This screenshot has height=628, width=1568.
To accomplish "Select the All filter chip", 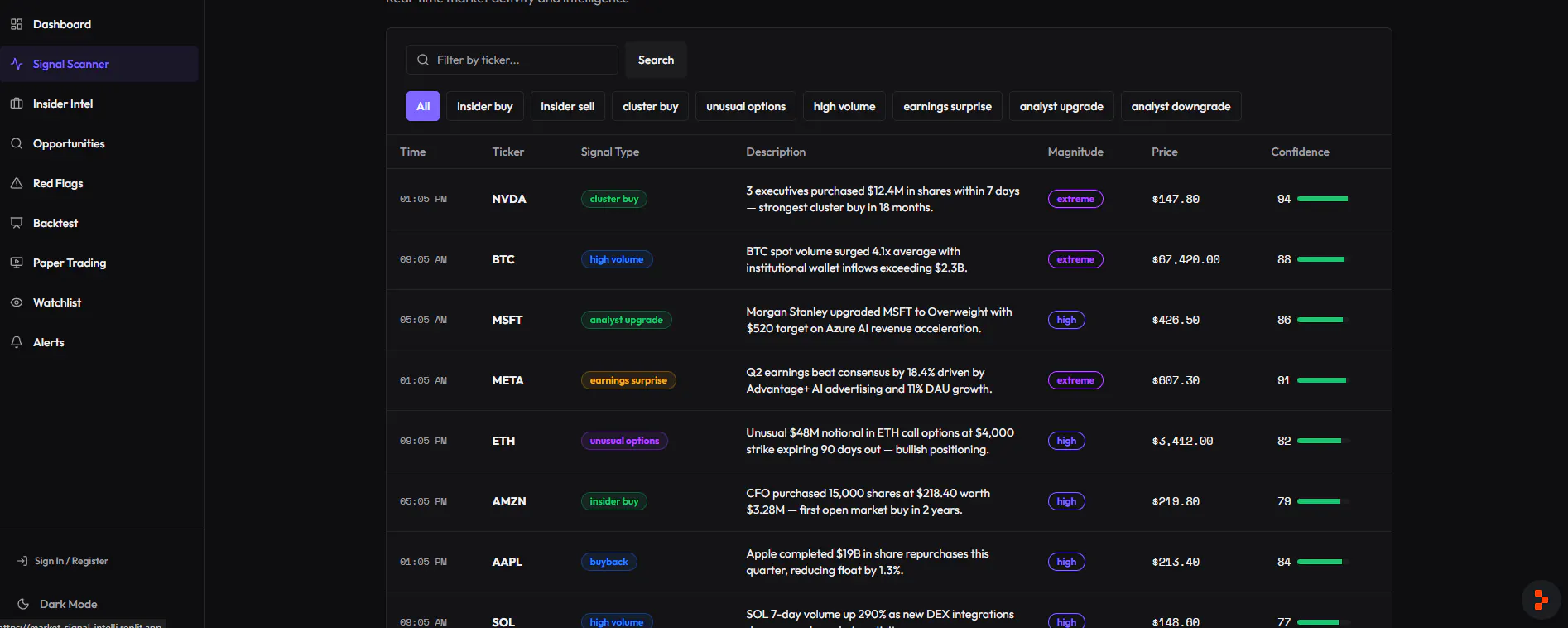I will pos(423,106).
